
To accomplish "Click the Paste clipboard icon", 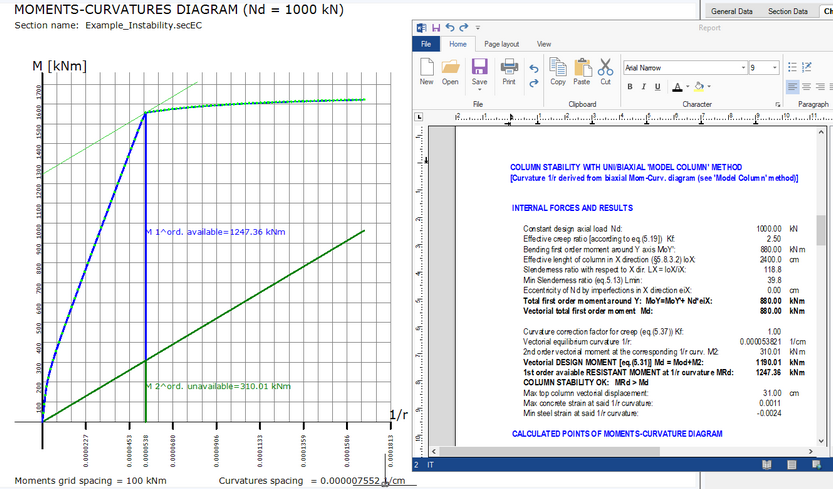I will coord(582,68).
